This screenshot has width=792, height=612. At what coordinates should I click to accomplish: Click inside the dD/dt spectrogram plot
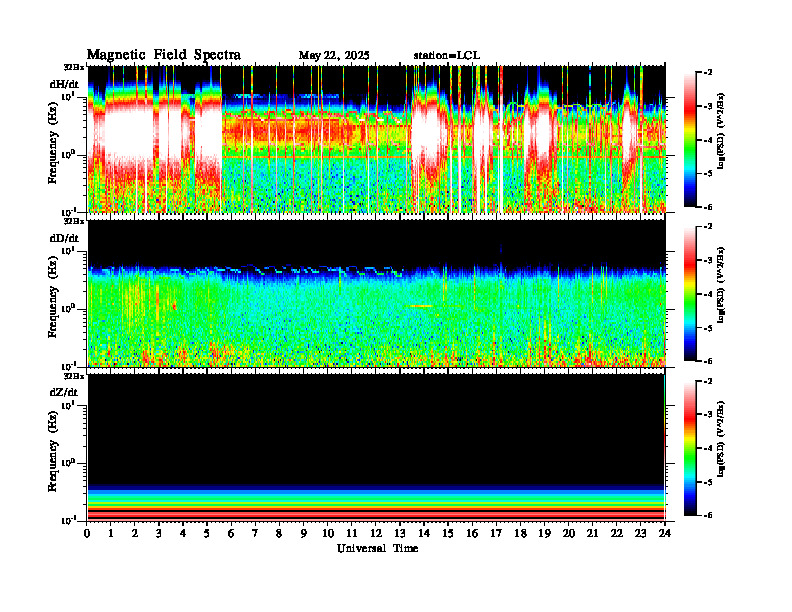376,293
